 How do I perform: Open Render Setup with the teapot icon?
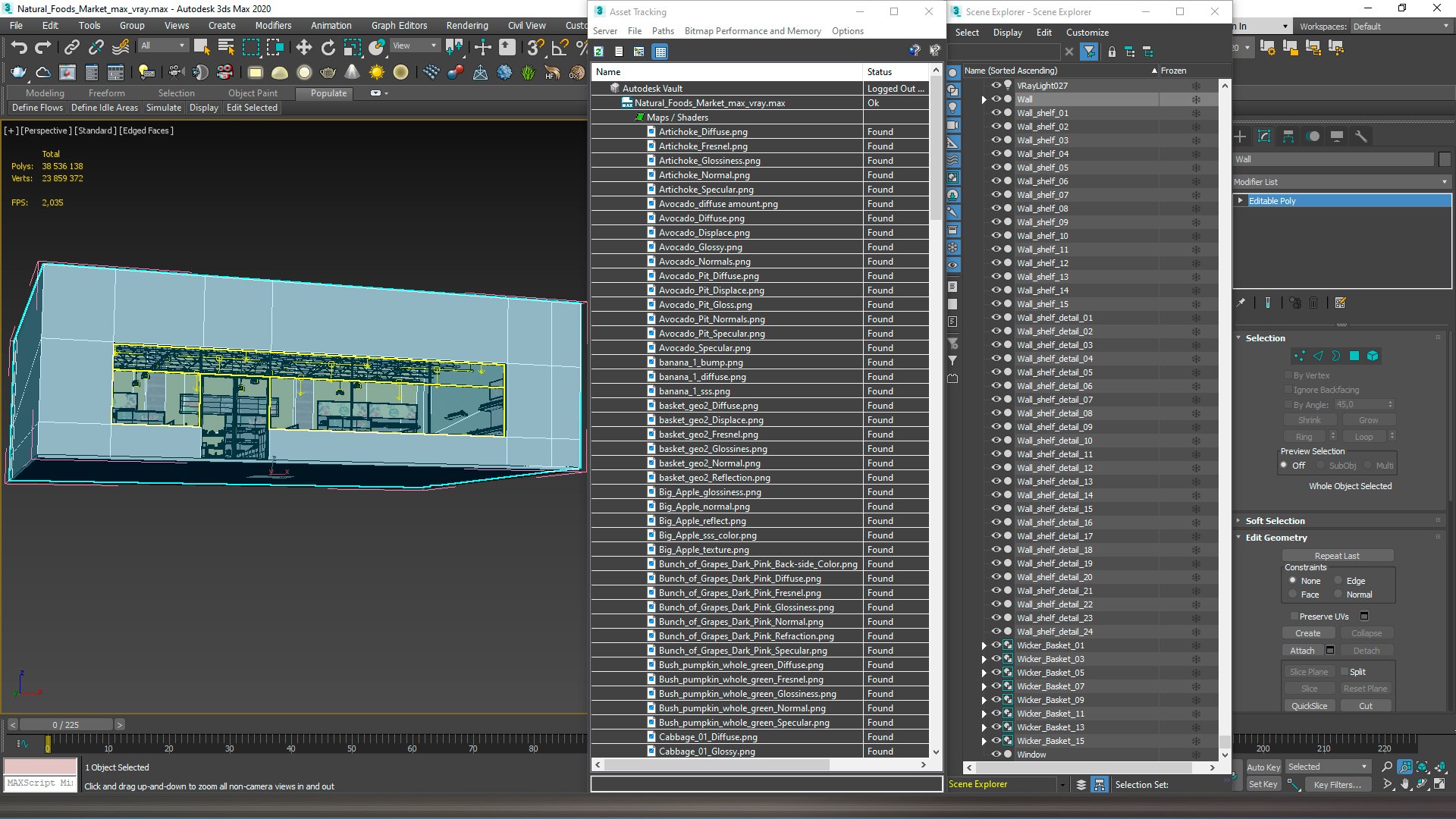pyautogui.click(x=18, y=72)
